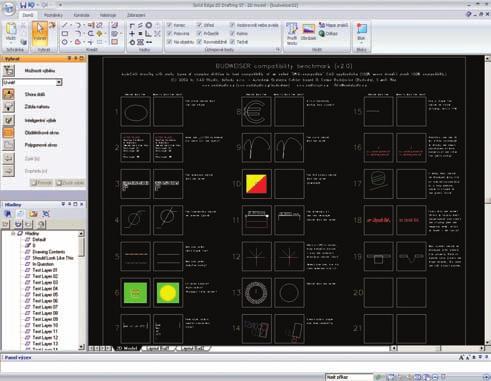491x381 pixels.
Task: Choose the line drawing tool
Action: 65,25
